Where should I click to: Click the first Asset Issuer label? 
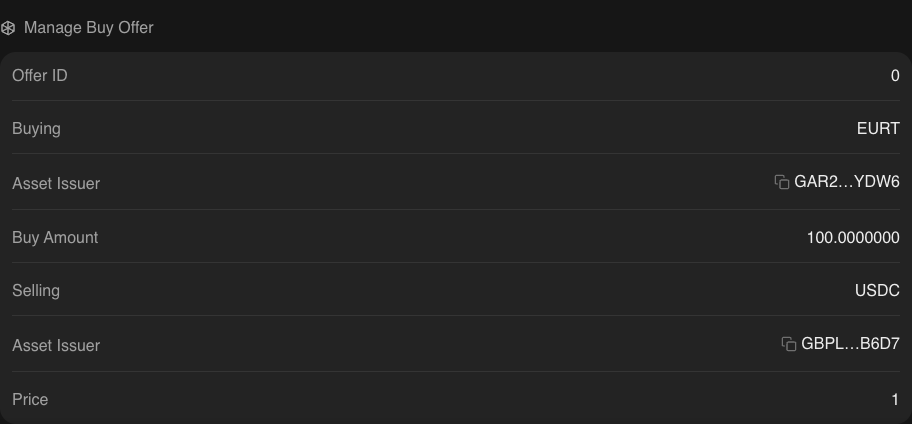tap(56, 184)
